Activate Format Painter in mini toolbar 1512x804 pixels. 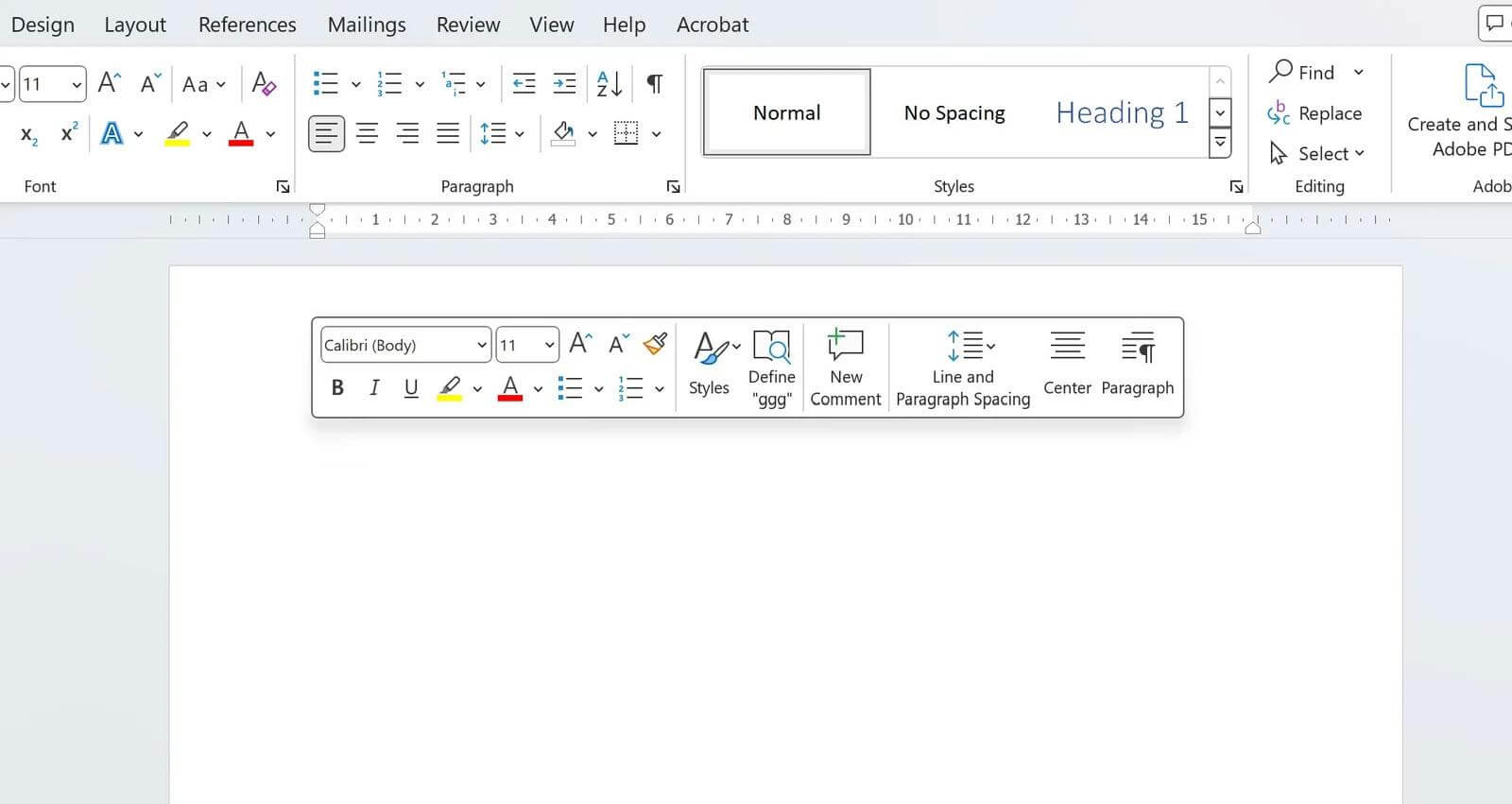click(655, 344)
